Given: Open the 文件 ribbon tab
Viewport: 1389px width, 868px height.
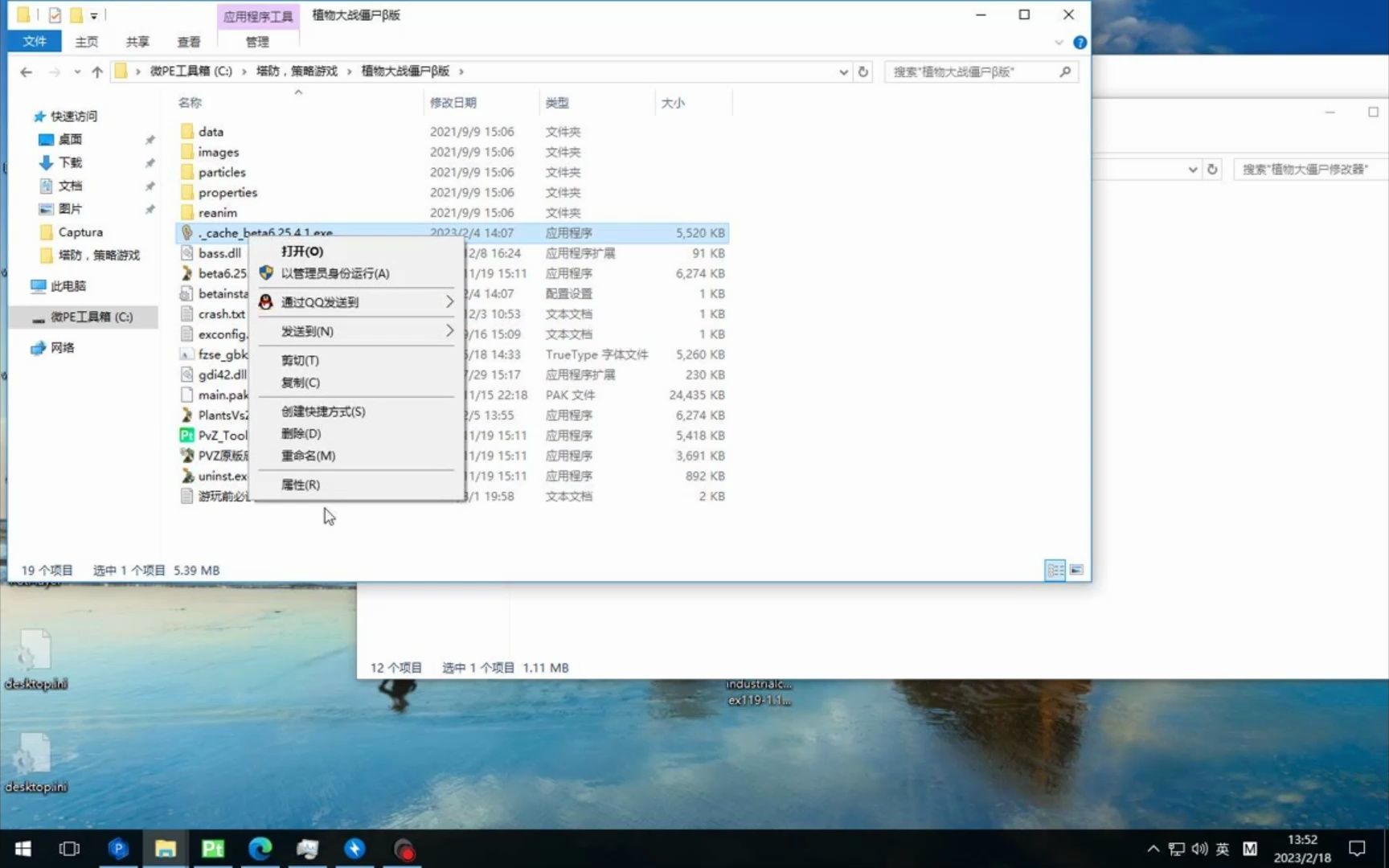Looking at the screenshot, I should (x=35, y=41).
